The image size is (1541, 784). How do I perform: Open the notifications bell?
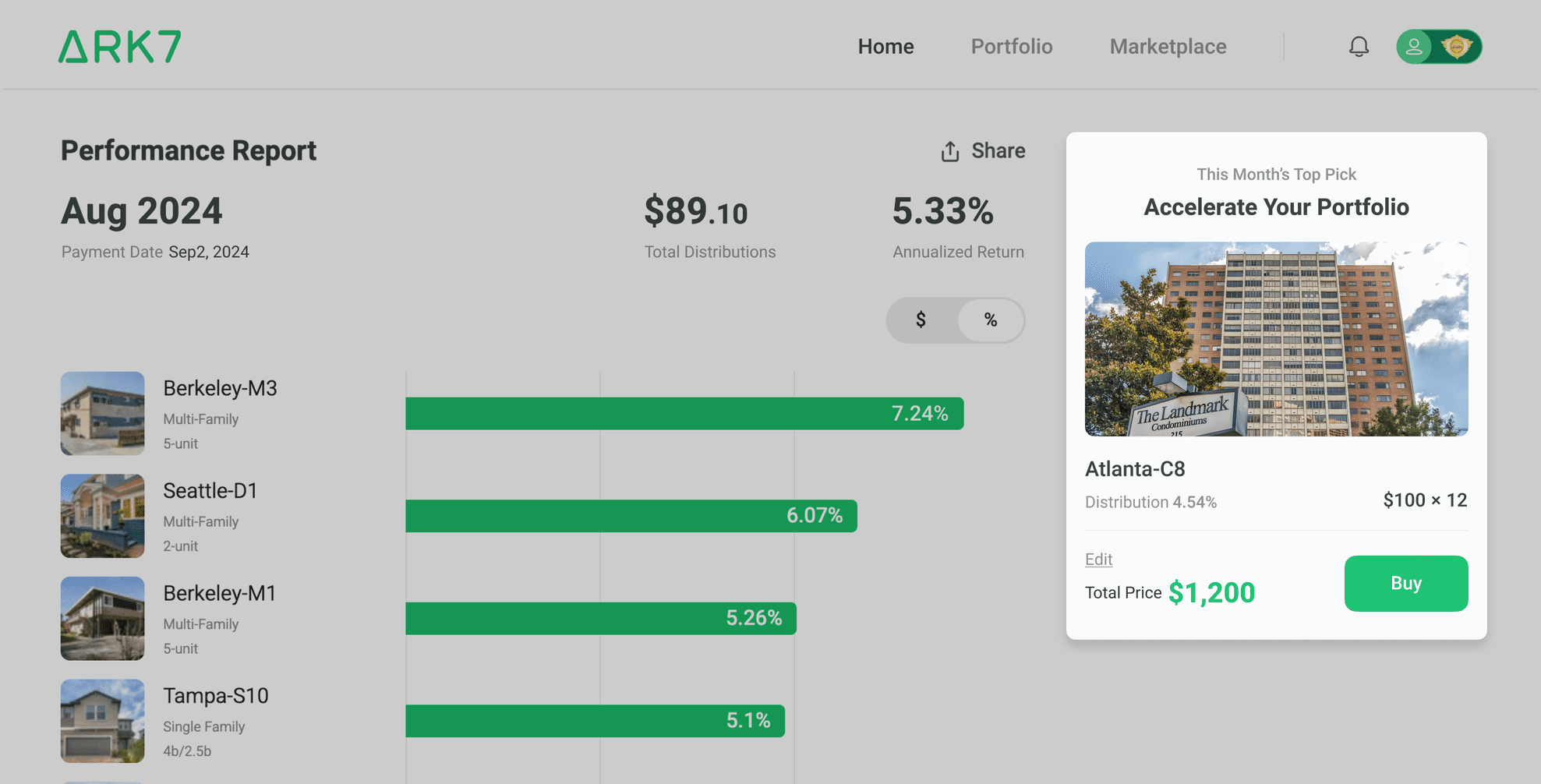pos(1359,47)
